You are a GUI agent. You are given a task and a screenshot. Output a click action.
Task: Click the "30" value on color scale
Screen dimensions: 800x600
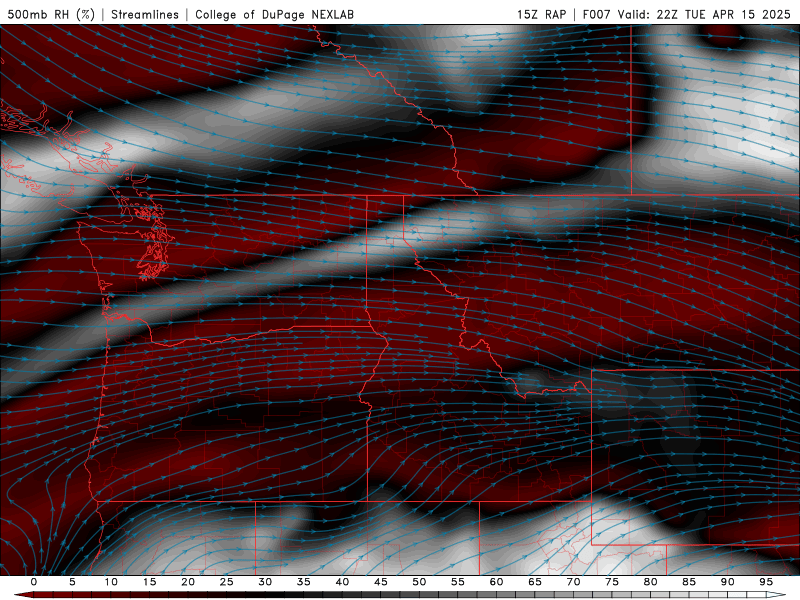tap(265, 582)
